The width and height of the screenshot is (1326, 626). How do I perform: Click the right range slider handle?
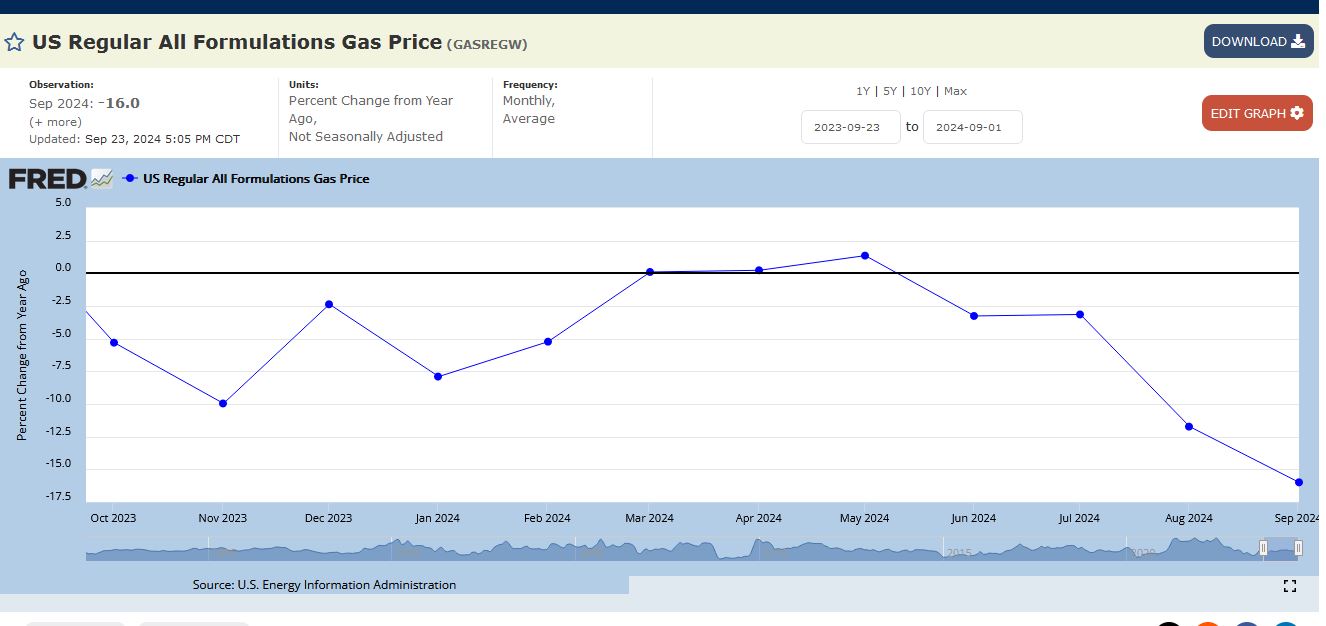[x=1298, y=548]
